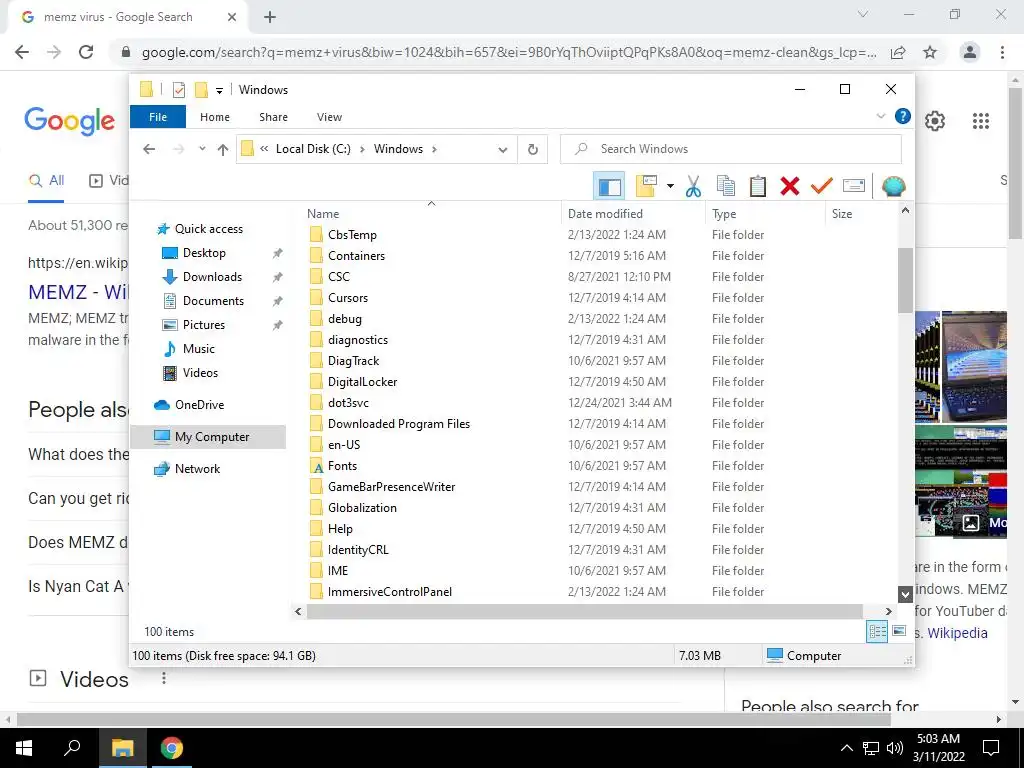Open the Chrome three-dot menu
Viewport: 1024px width, 768px height.
[x=1002, y=52]
